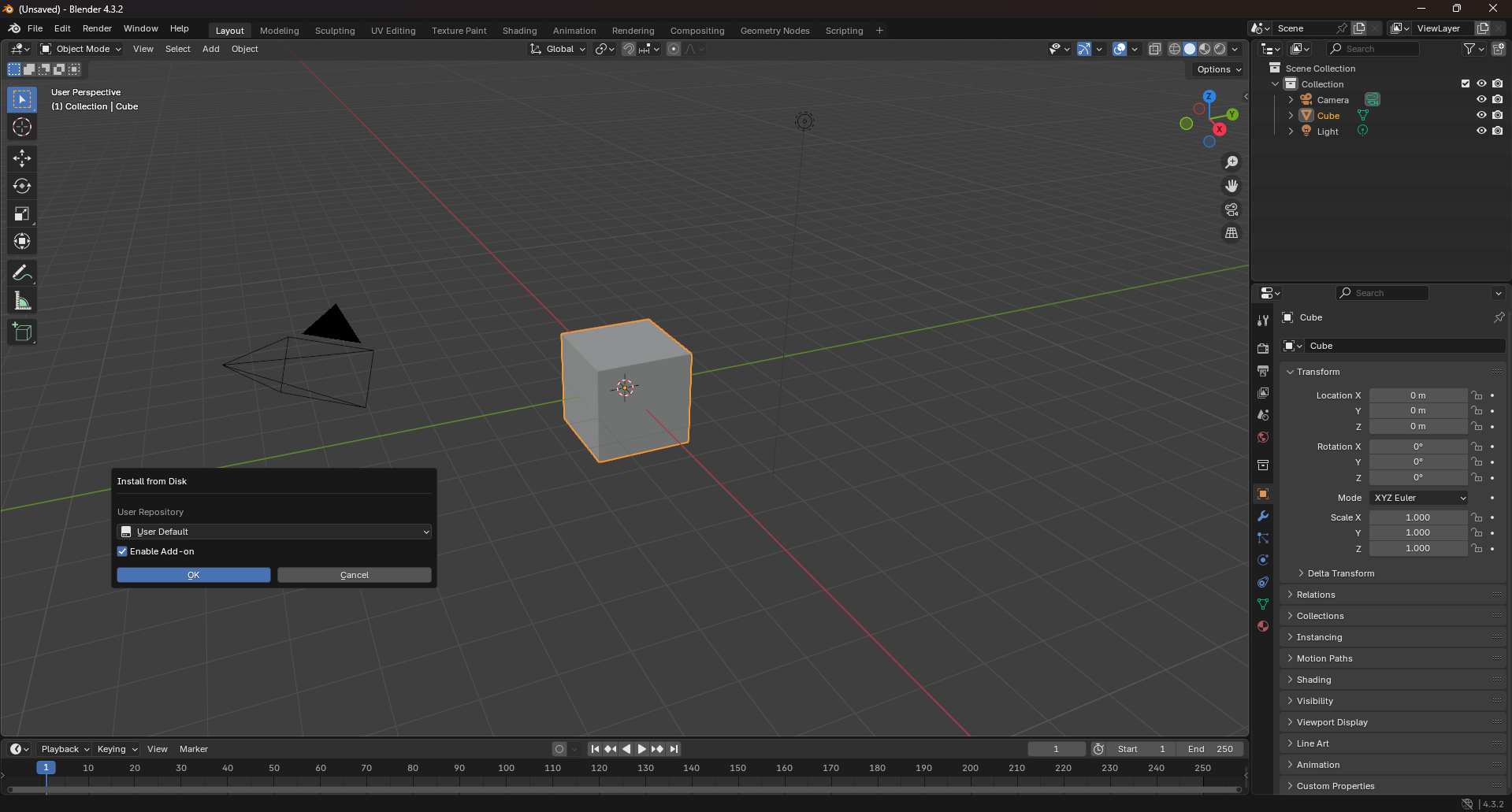The width and height of the screenshot is (1512, 812).
Task: Open the Object Mode dropdown
Action: coord(81,49)
